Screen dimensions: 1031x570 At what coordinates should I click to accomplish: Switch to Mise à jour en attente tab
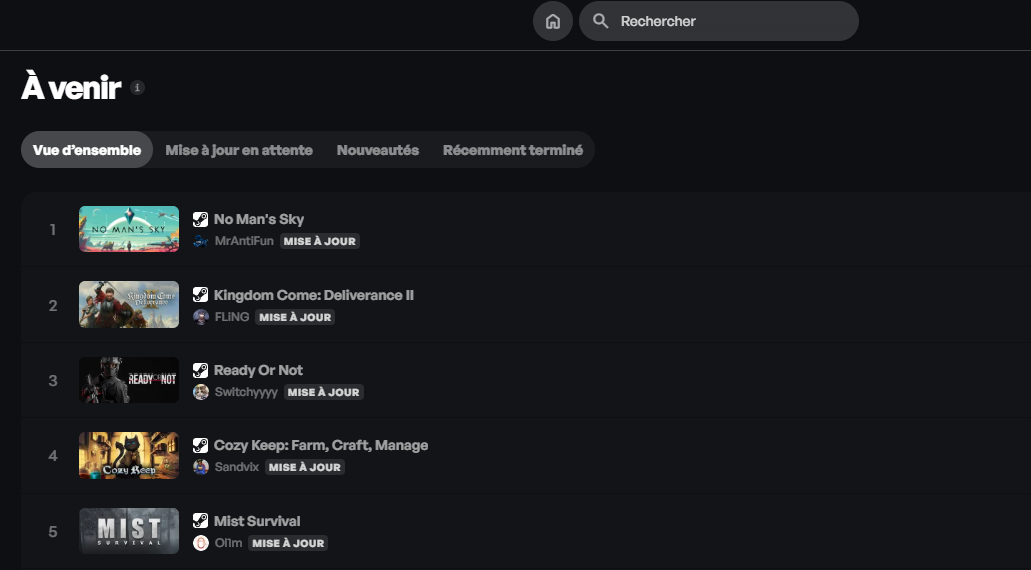point(239,150)
